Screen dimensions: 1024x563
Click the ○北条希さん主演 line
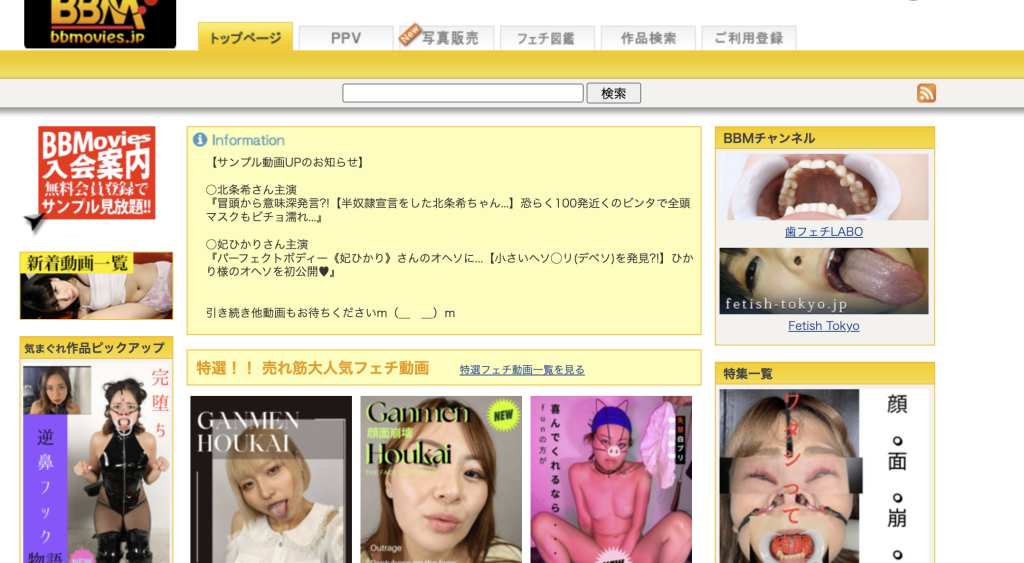[x=251, y=189]
